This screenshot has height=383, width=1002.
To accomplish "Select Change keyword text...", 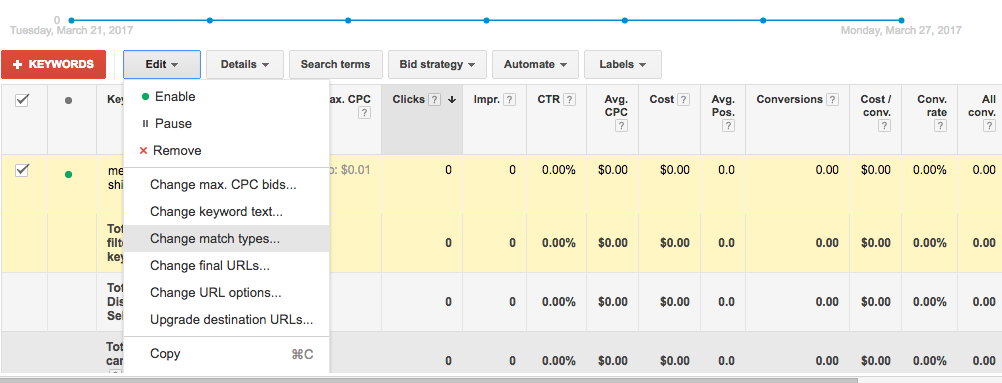I will [x=226, y=212].
